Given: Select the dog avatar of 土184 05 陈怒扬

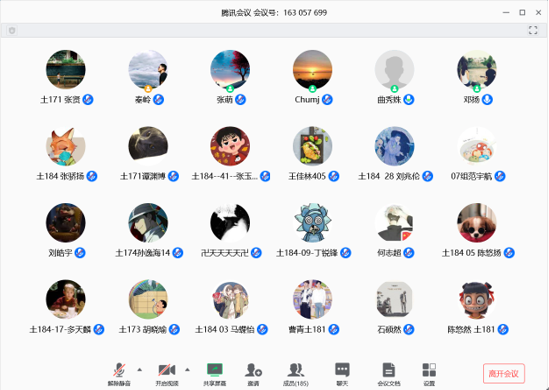Looking at the screenshot, I should (x=477, y=223).
